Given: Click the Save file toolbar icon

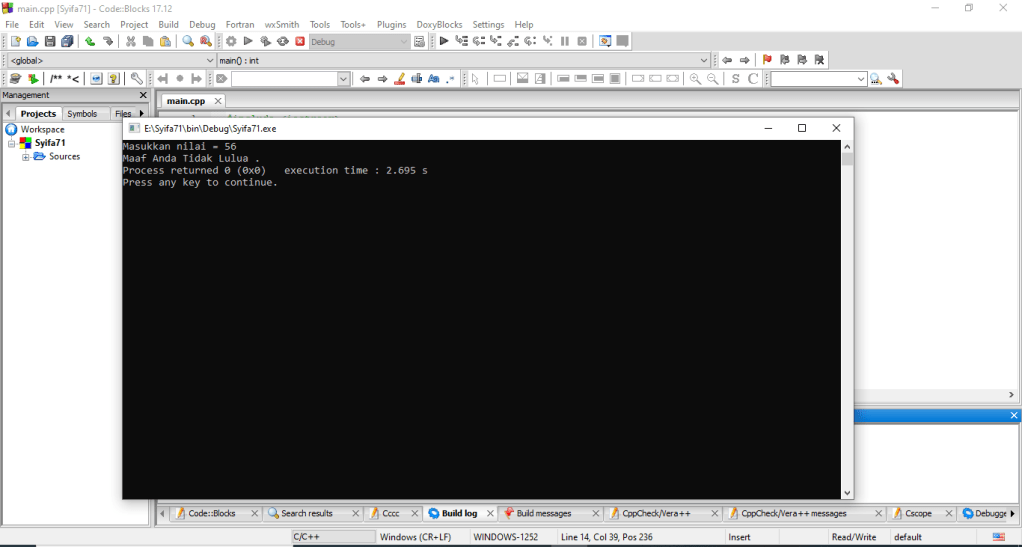Looking at the screenshot, I should pos(50,41).
